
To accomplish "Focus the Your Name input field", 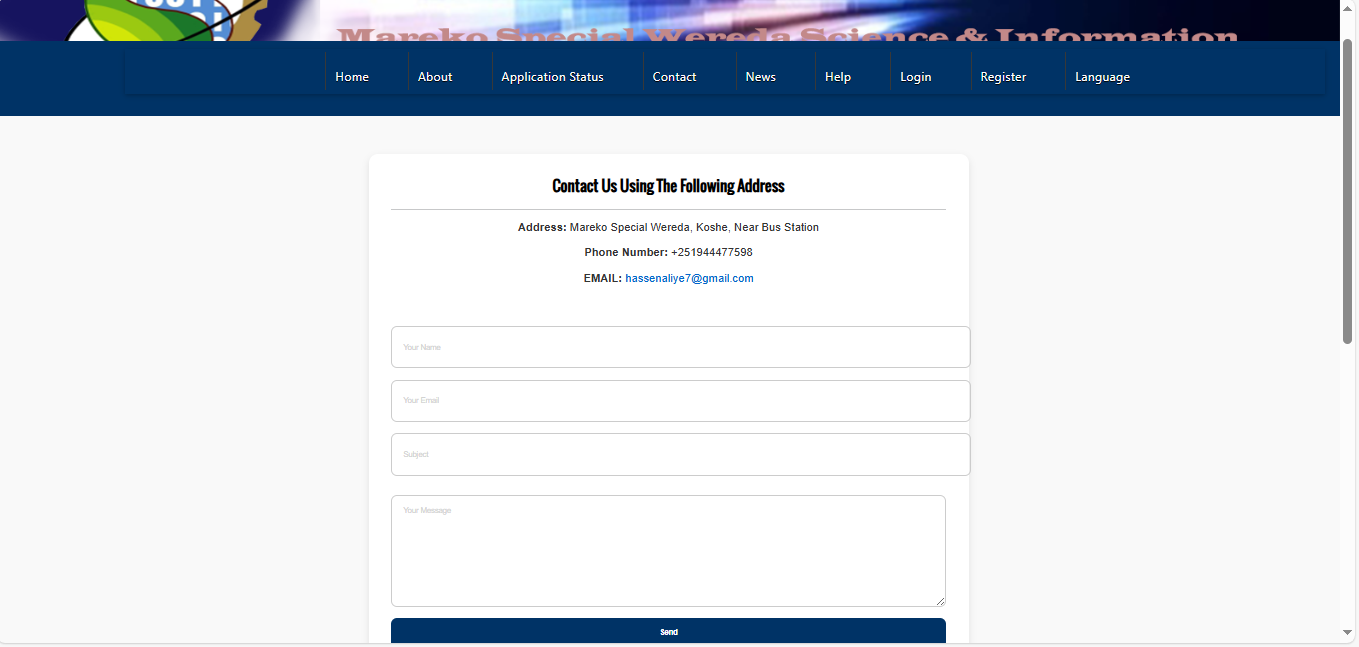I will pyautogui.click(x=680, y=347).
